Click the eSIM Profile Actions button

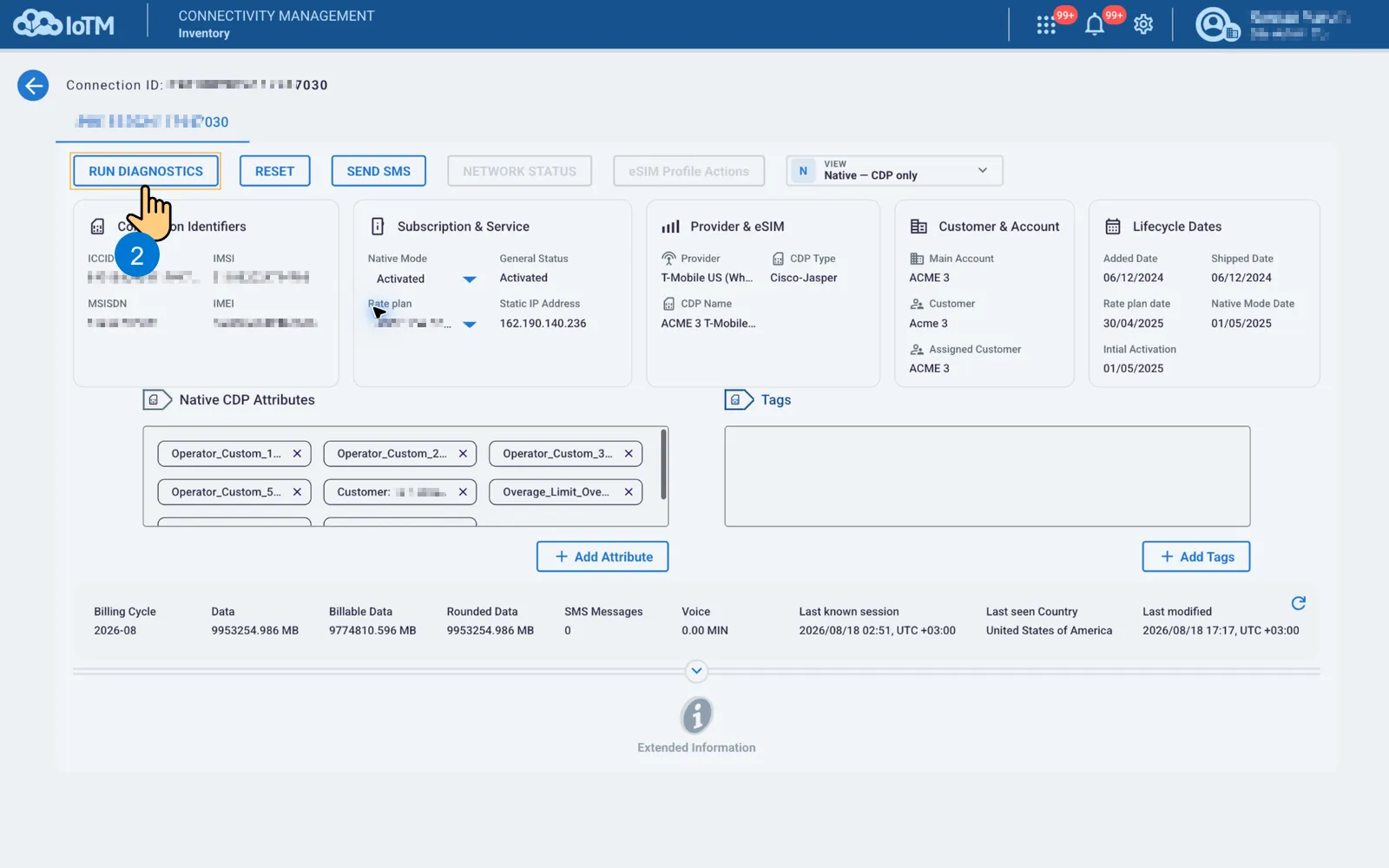pos(688,172)
